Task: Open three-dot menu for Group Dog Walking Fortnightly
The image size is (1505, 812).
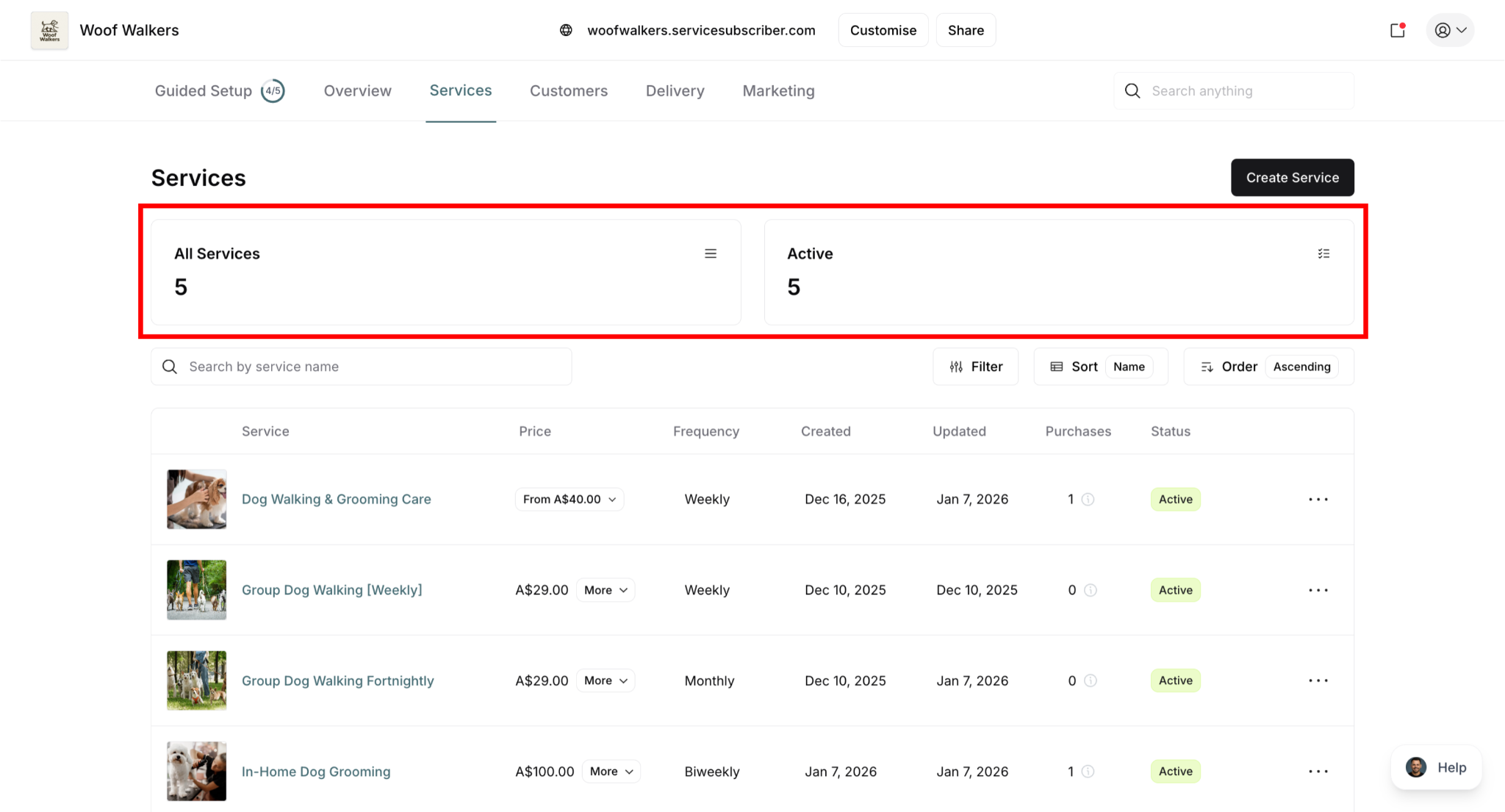Action: (x=1318, y=680)
